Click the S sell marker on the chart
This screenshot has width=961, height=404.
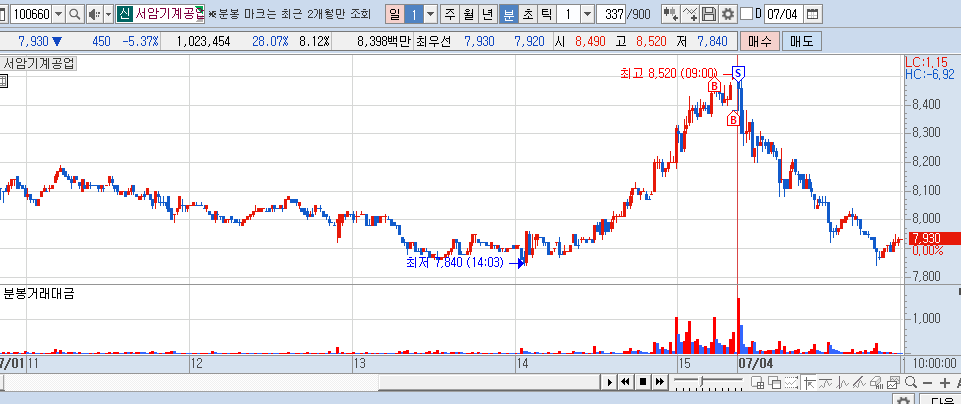(739, 74)
